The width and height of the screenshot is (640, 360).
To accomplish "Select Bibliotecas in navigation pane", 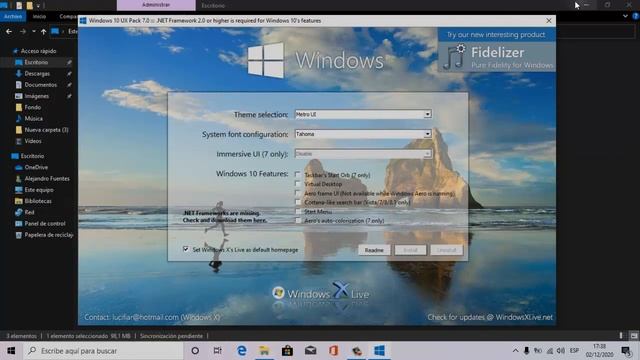I will click(38, 201).
